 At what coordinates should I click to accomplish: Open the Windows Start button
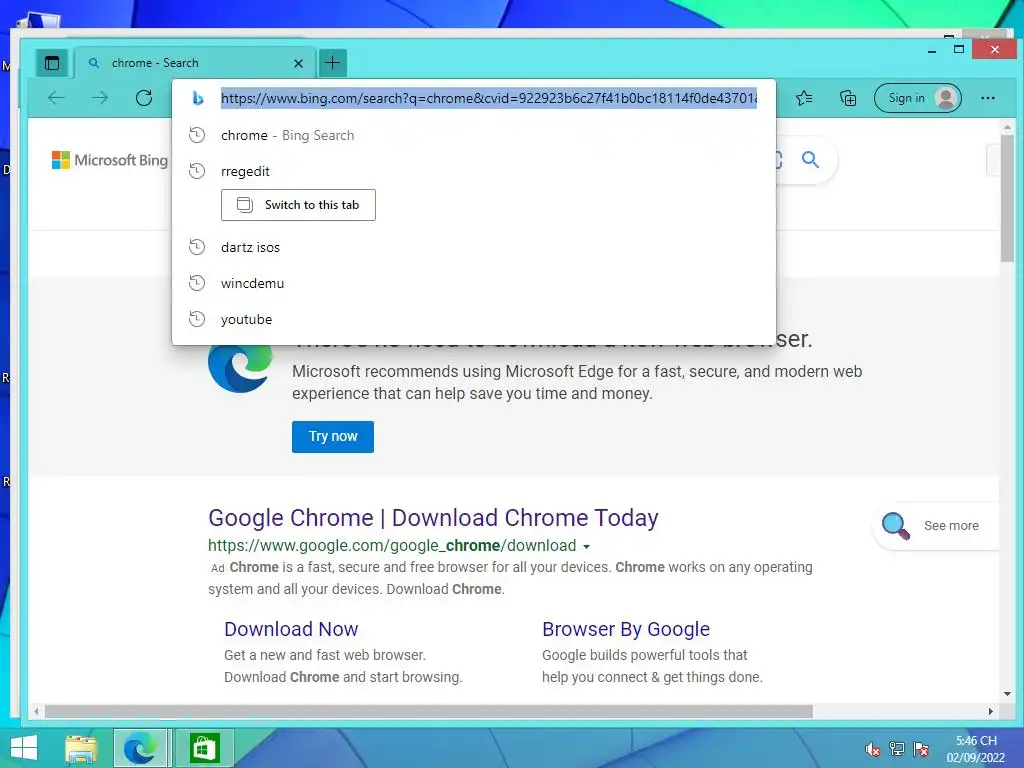24,748
